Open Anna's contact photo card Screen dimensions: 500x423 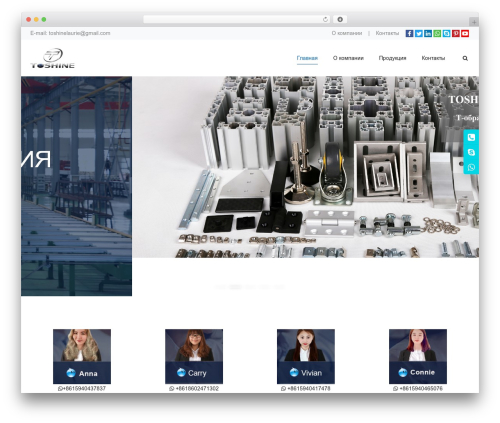click(82, 356)
